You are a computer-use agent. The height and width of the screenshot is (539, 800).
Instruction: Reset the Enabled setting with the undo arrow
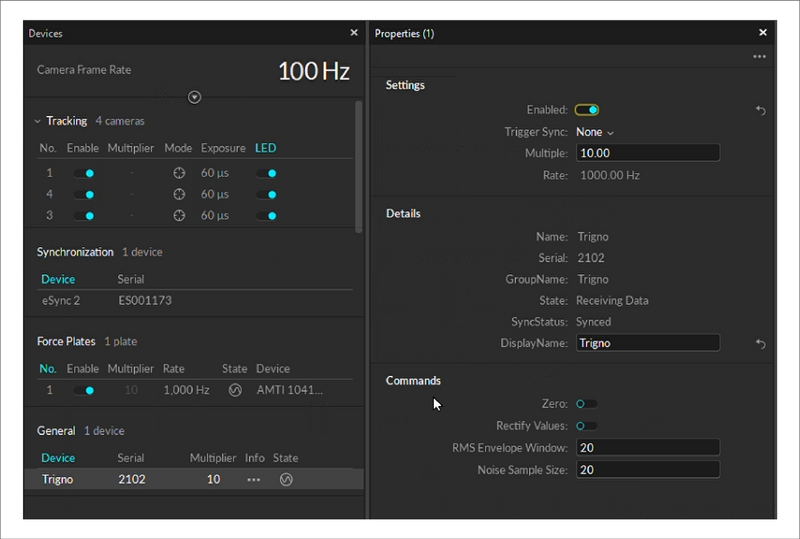(760, 111)
